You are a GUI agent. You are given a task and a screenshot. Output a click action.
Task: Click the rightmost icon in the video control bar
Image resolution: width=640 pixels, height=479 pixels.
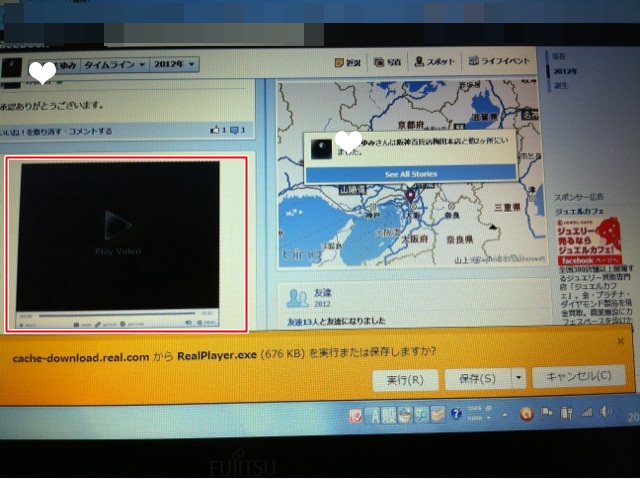point(200,322)
